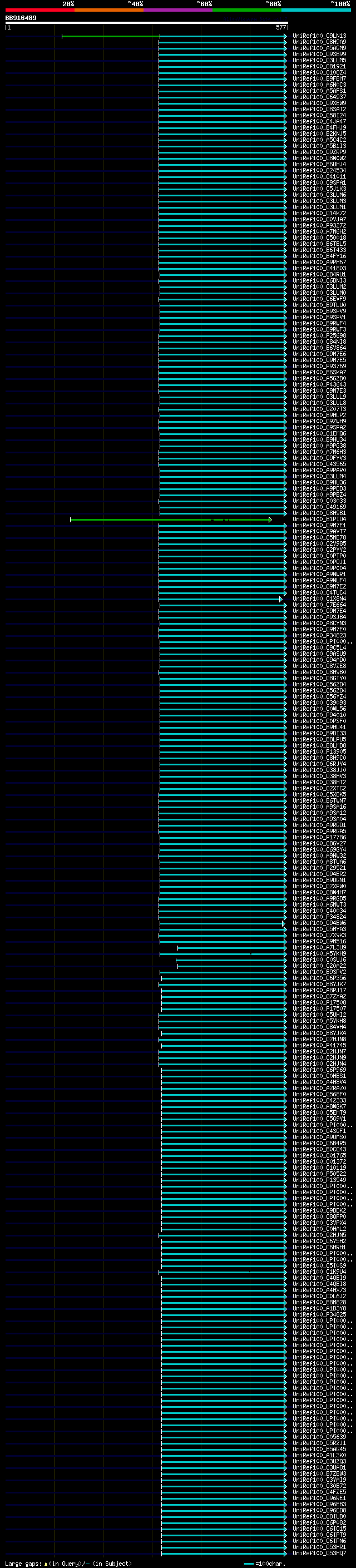
Task: Select label UniRef100_A1L3K0
Action: (319, 1455)
